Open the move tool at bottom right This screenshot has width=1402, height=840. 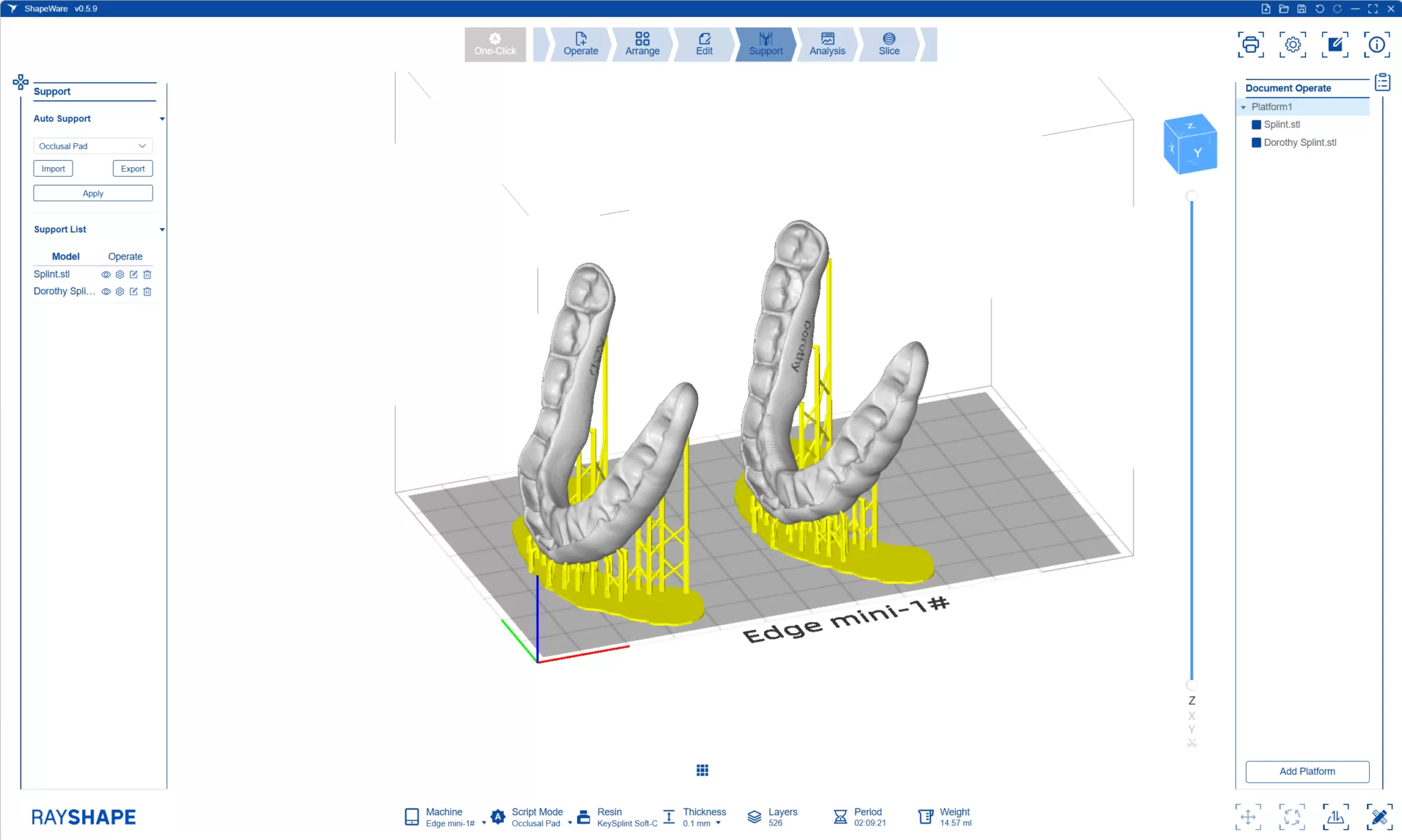1249,817
